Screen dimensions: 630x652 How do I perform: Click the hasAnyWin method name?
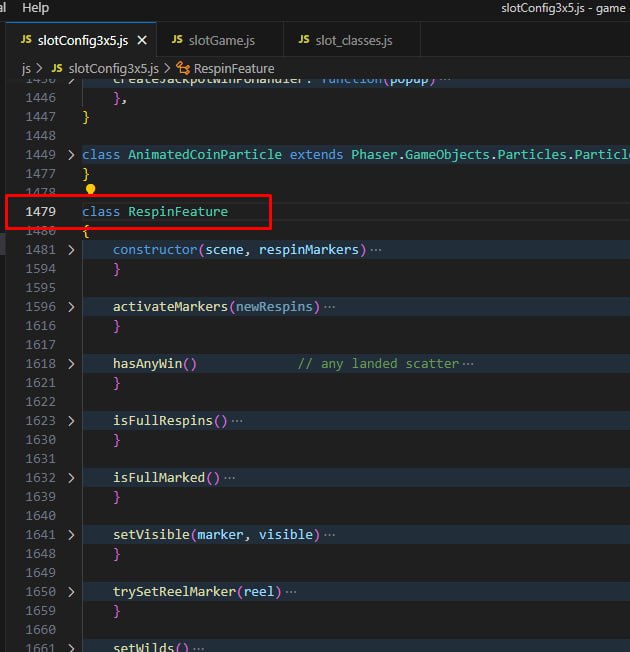point(148,364)
